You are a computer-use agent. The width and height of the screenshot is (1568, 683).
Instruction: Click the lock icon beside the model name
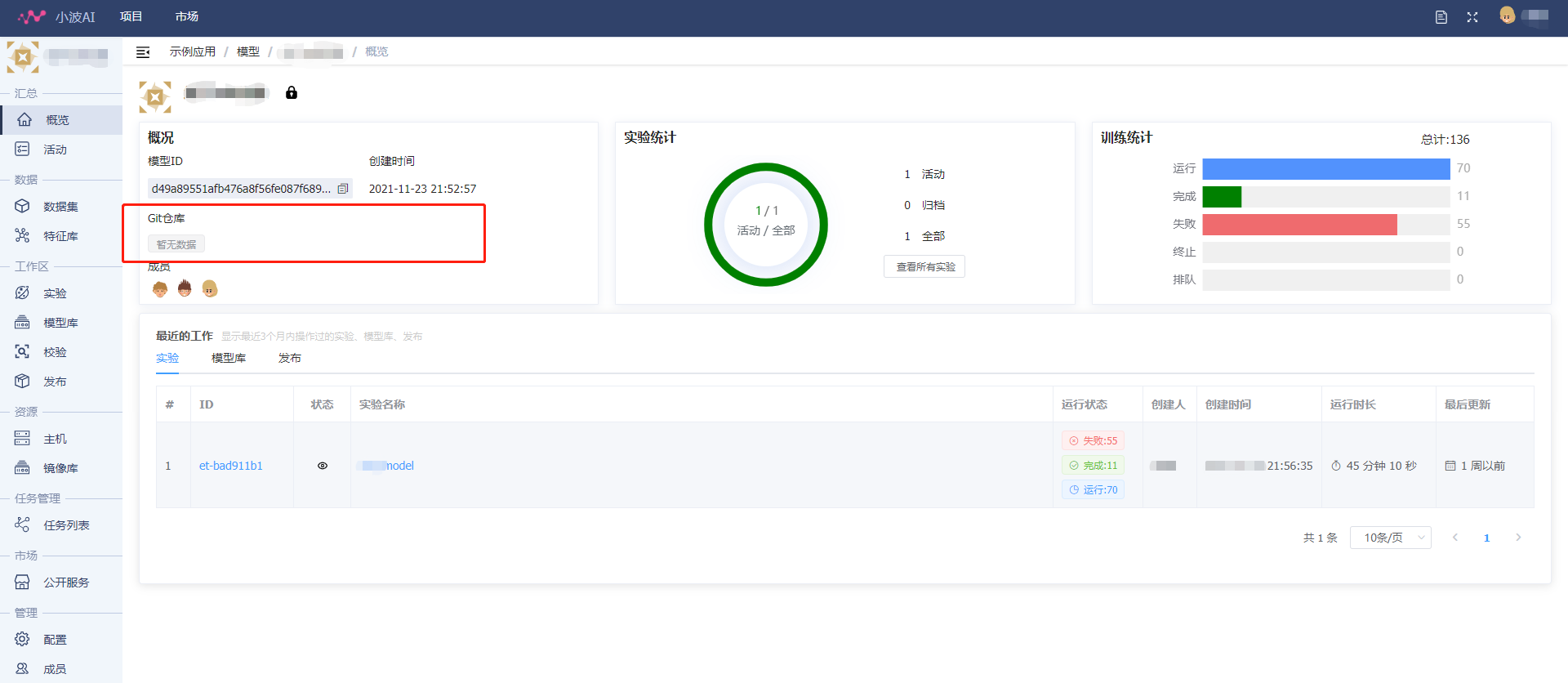click(292, 93)
